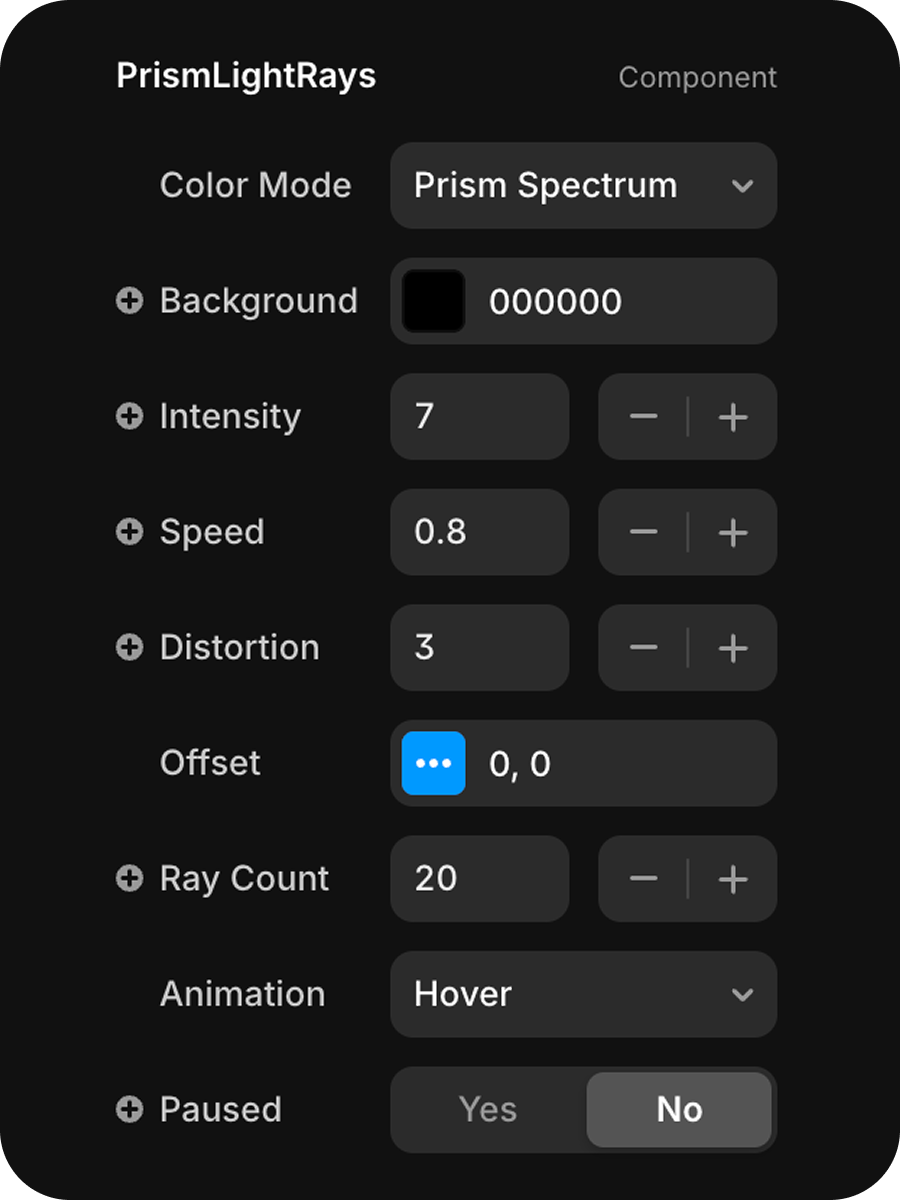Open the Color Mode dropdown
The height and width of the screenshot is (1200, 900).
pos(583,186)
